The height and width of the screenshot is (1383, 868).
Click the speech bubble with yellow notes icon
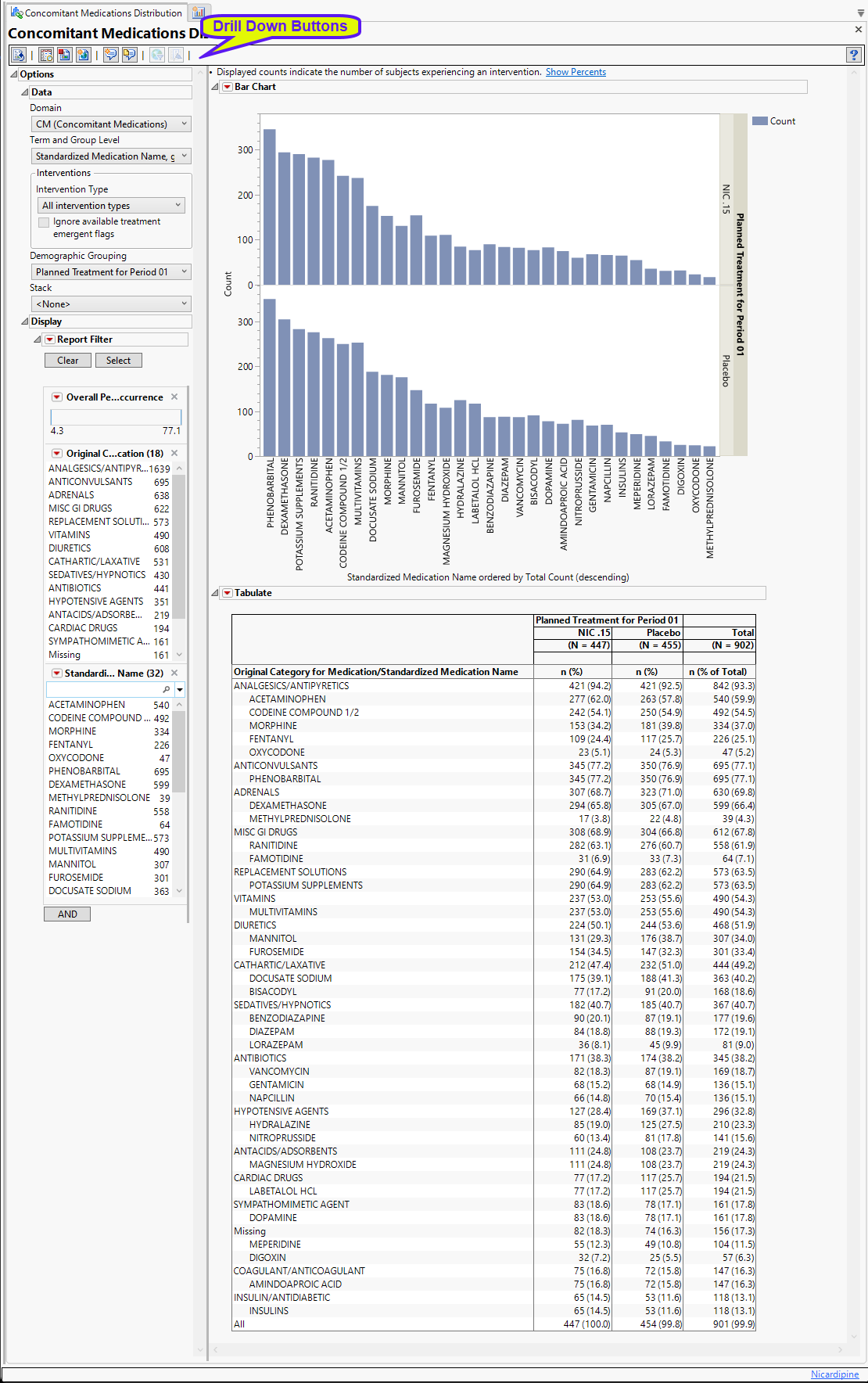click(129, 55)
